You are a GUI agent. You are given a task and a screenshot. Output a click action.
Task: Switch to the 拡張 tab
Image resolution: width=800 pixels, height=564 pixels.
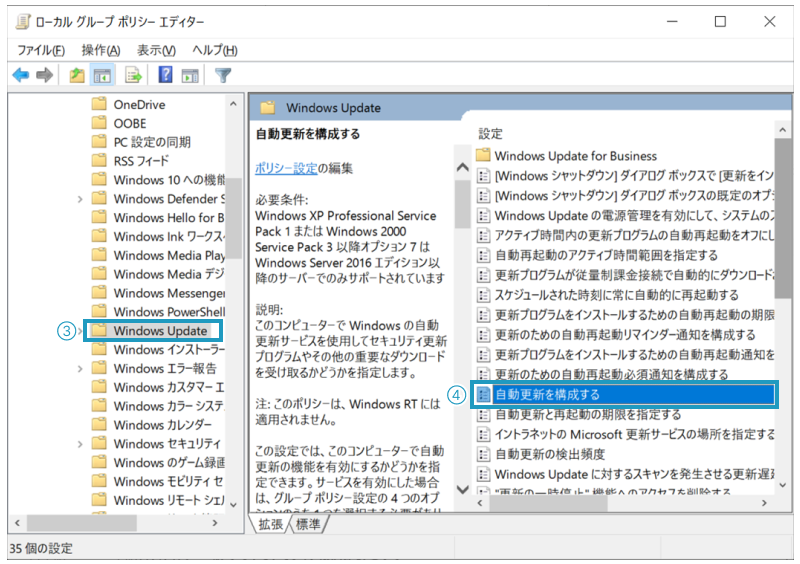click(270, 524)
